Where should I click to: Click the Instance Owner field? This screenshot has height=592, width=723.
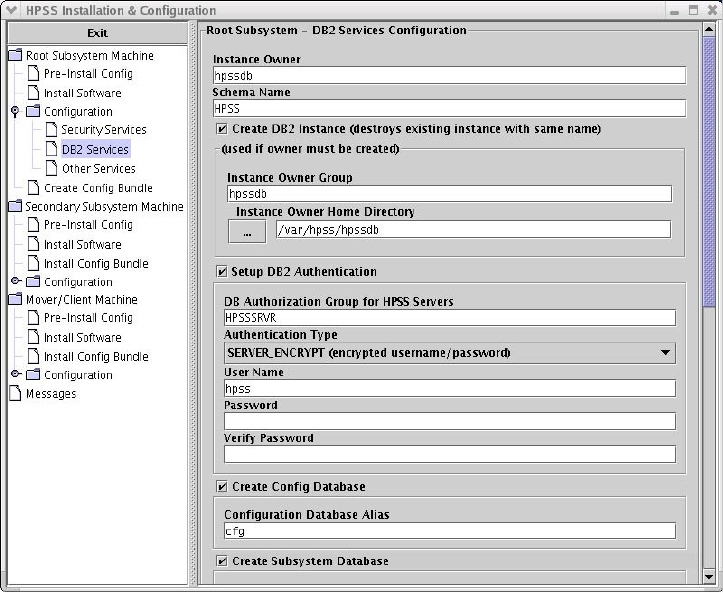click(x=450, y=76)
